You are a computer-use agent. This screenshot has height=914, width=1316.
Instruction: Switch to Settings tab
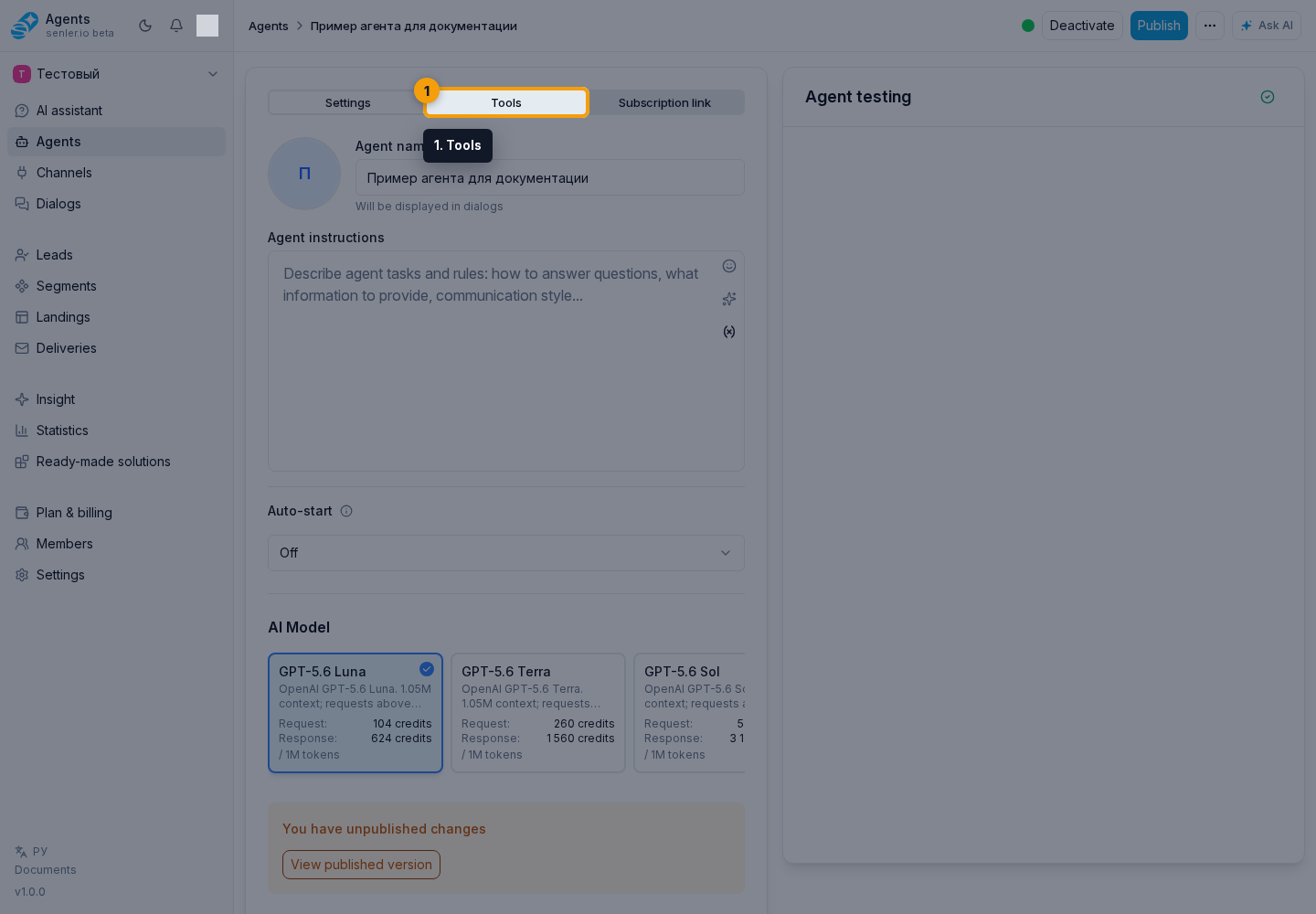coord(348,102)
